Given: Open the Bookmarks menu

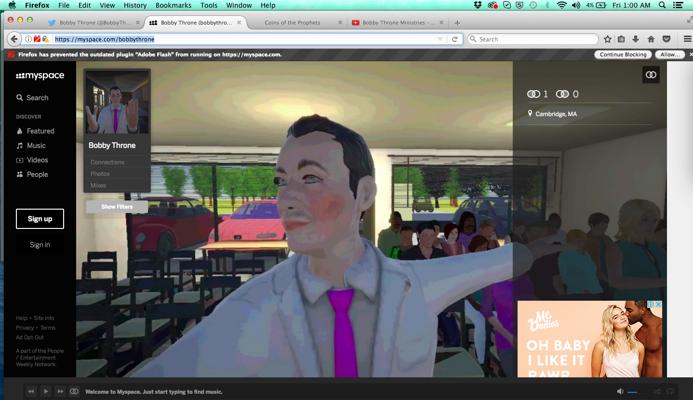Looking at the screenshot, I should (x=173, y=5).
